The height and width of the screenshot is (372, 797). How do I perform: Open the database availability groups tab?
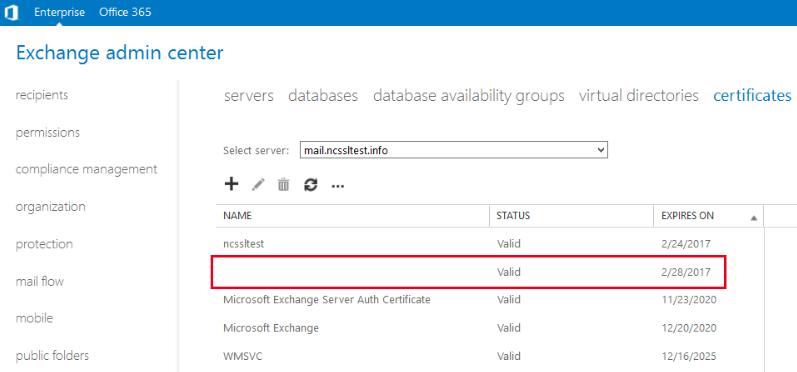click(x=469, y=96)
